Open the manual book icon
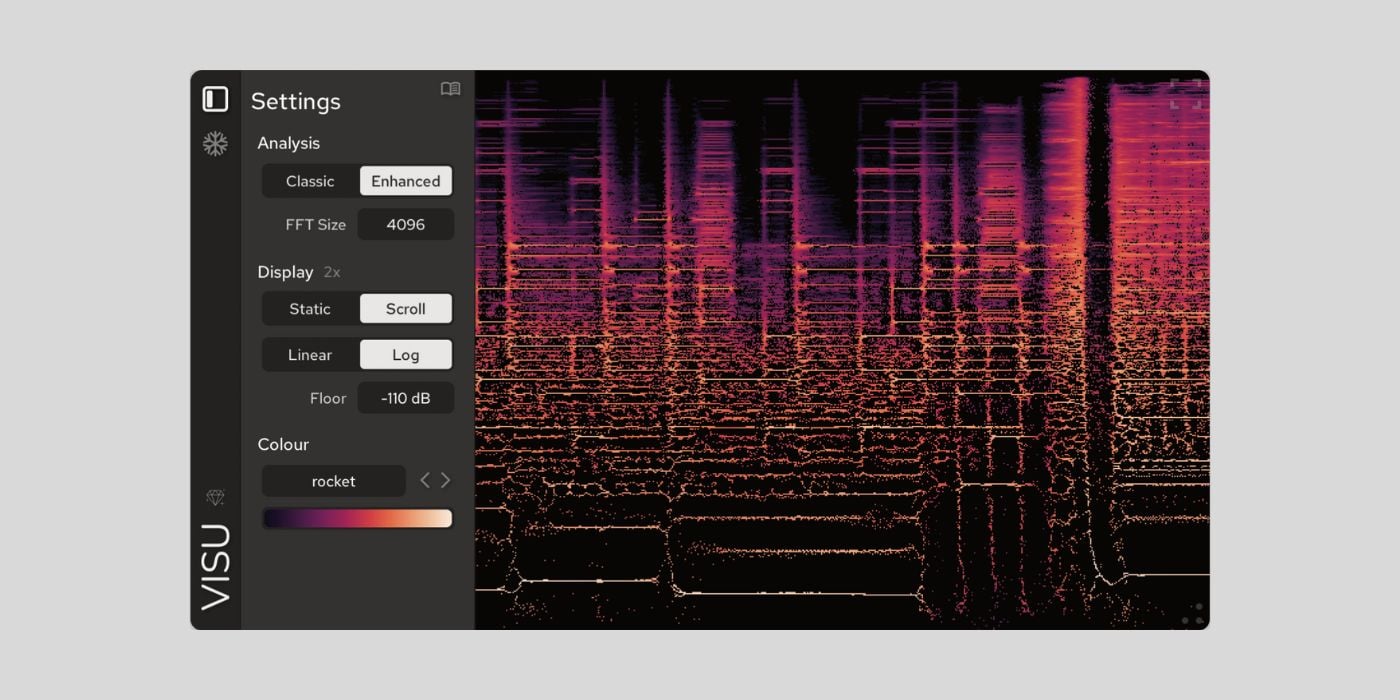The height and width of the screenshot is (700, 1400). tap(451, 89)
